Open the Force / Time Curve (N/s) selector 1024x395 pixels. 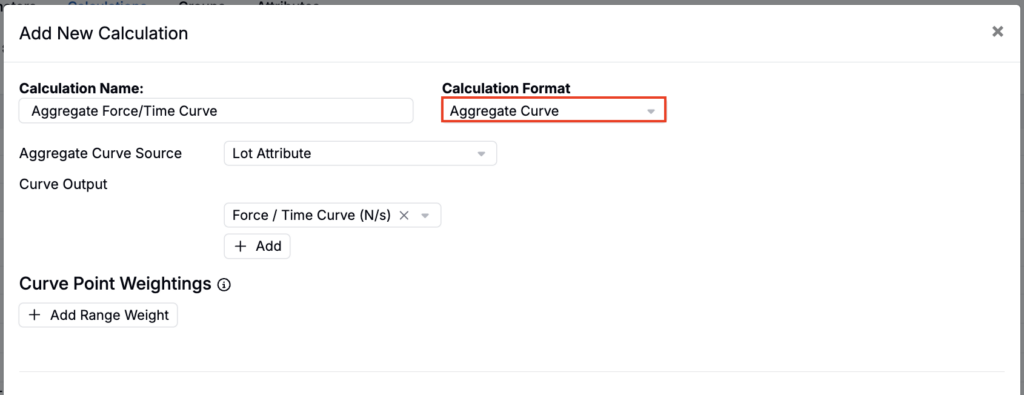pos(332,215)
